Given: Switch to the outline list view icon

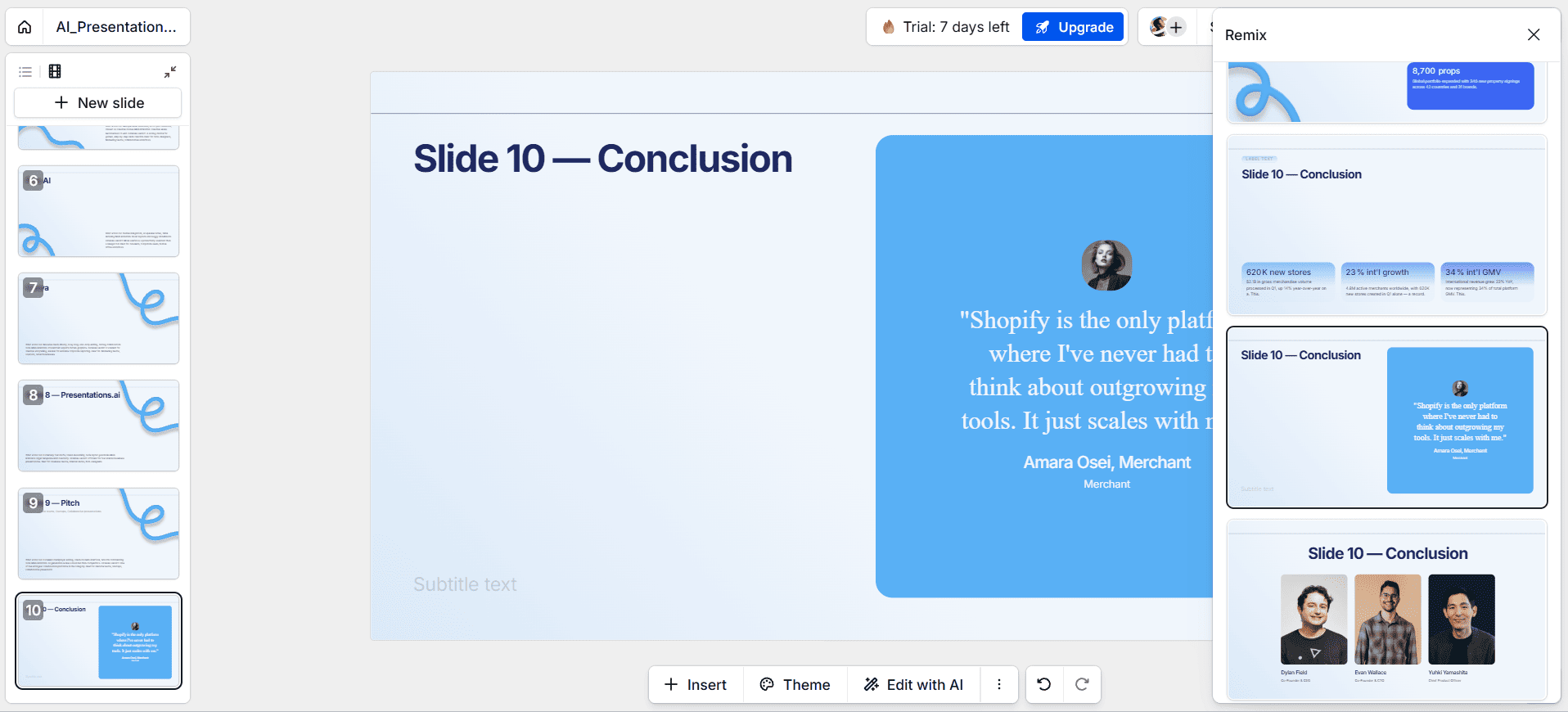Looking at the screenshot, I should tap(25, 72).
